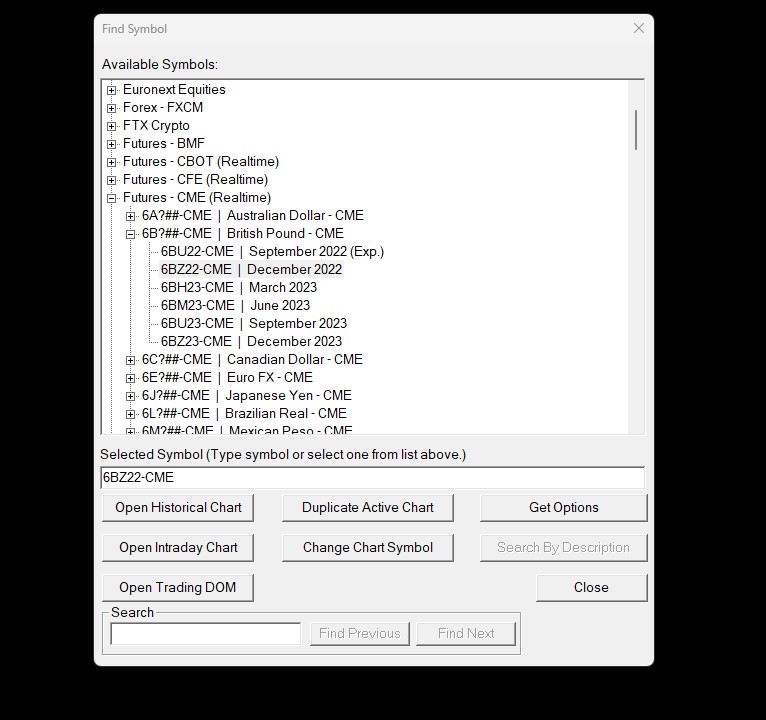Select Euronext Equities label in list
The width and height of the screenshot is (766, 720).
pyautogui.click(x=174, y=90)
